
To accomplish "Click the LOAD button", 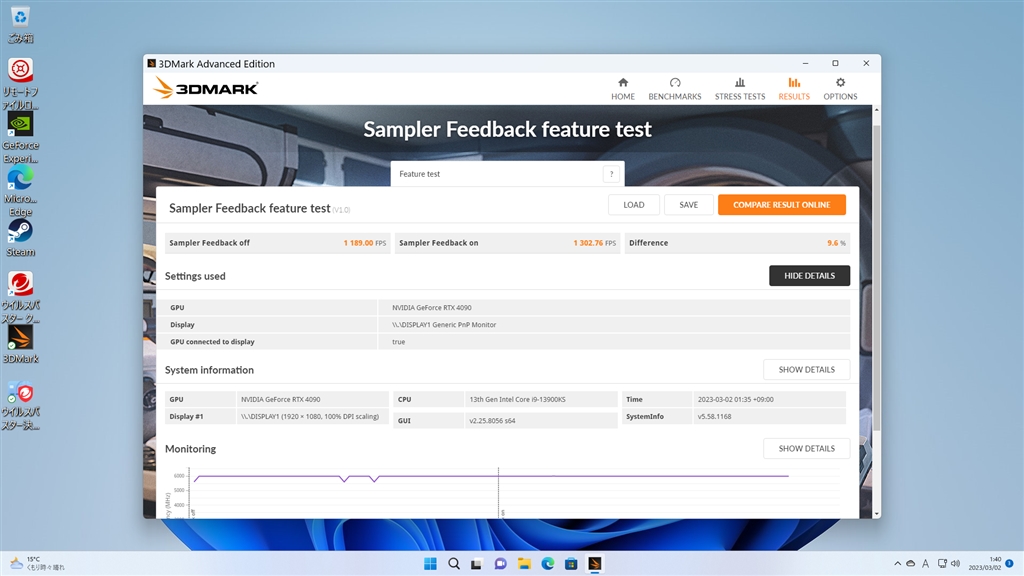I will click(x=633, y=204).
